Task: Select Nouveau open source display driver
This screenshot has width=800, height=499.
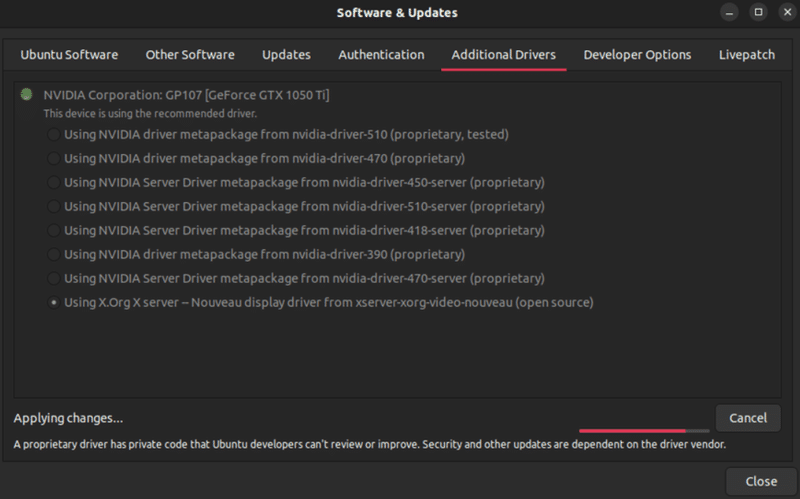Action: click(53, 302)
